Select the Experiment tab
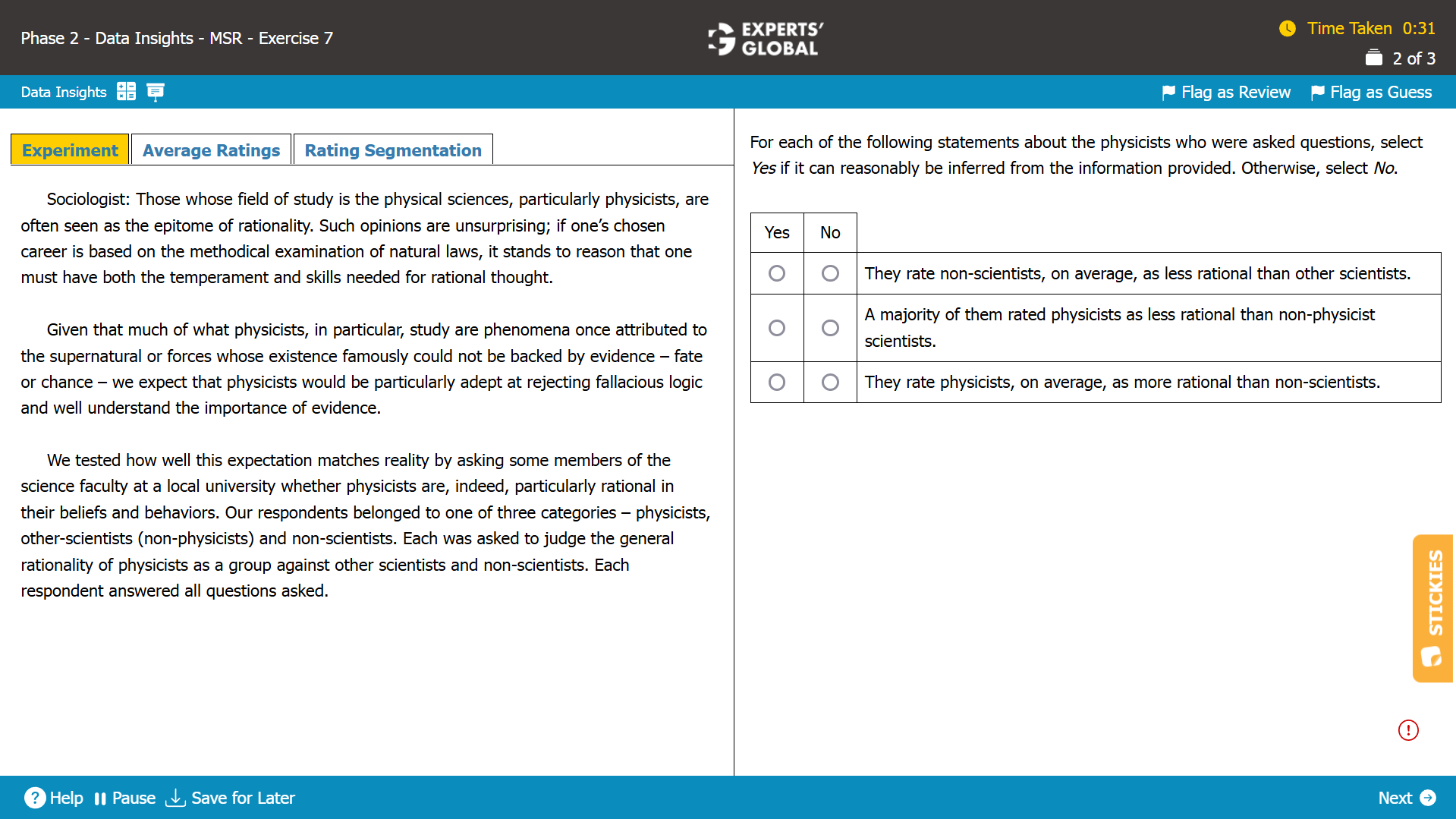Screen dimensions: 1456x819 [x=69, y=150]
